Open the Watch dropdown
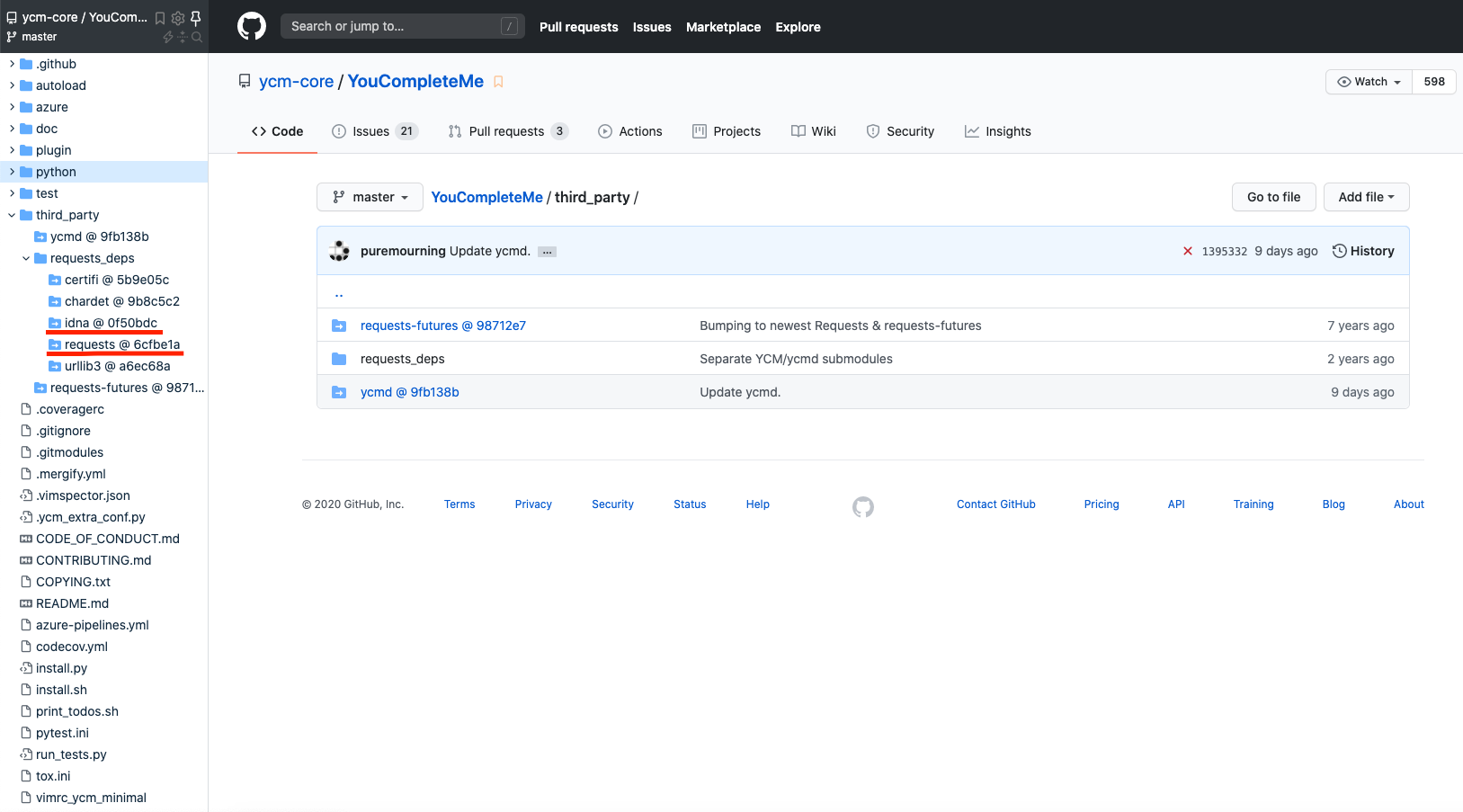This screenshot has width=1463, height=812. pyautogui.click(x=1369, y=82)
